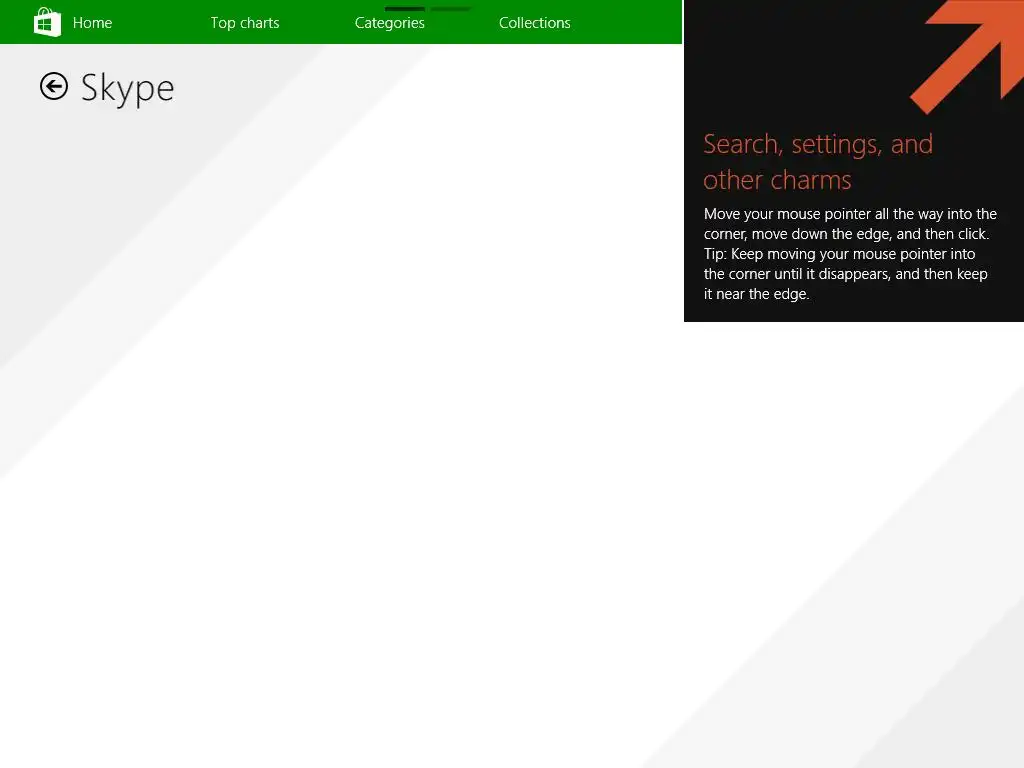Go back using the arrow beside Skype
The width and height of the screenshot is (1024, 768).
pyautogui.click(x=54, y=86)
